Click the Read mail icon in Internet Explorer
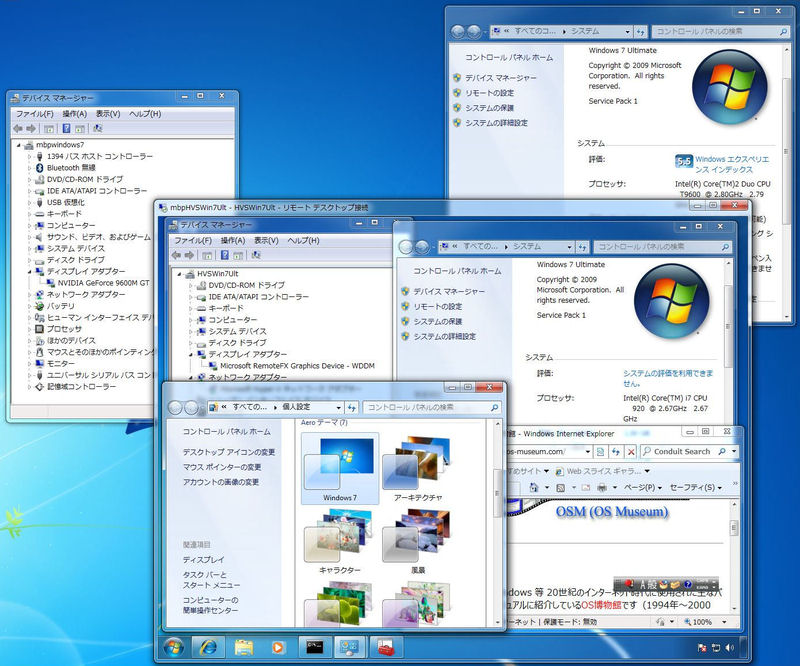The width and height of the screenshot is (800, 666). (586, 487)
